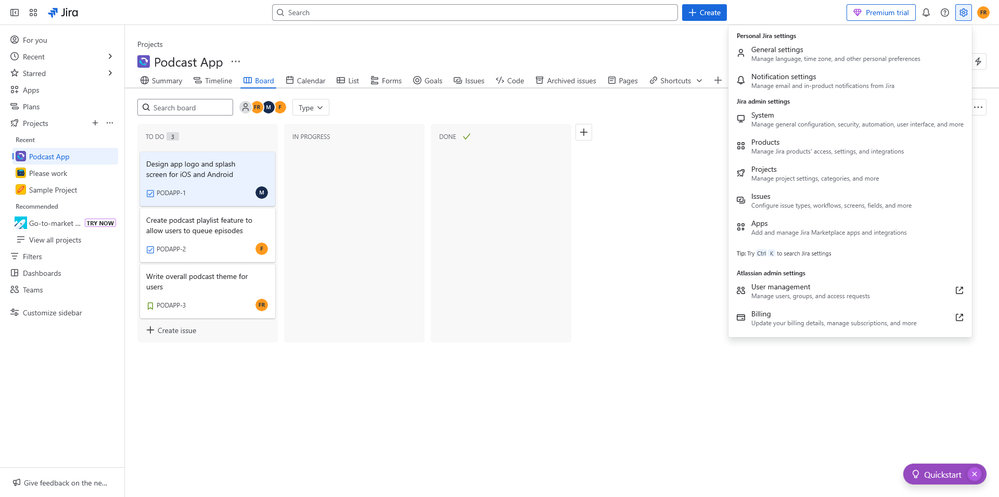Open the Type filter dropdown

tap(310, 107)
